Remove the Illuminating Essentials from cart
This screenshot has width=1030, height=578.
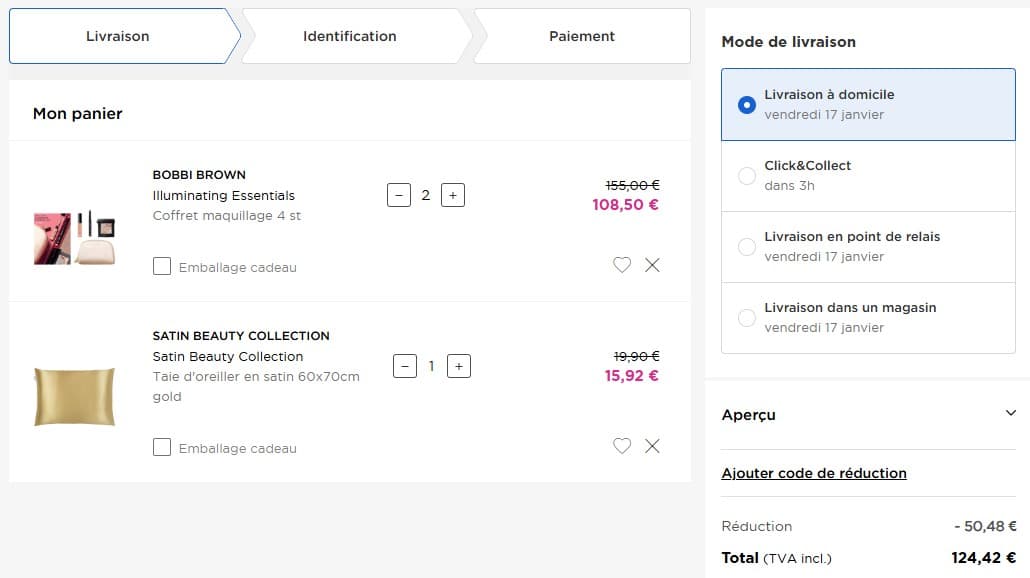click(653, 265)
